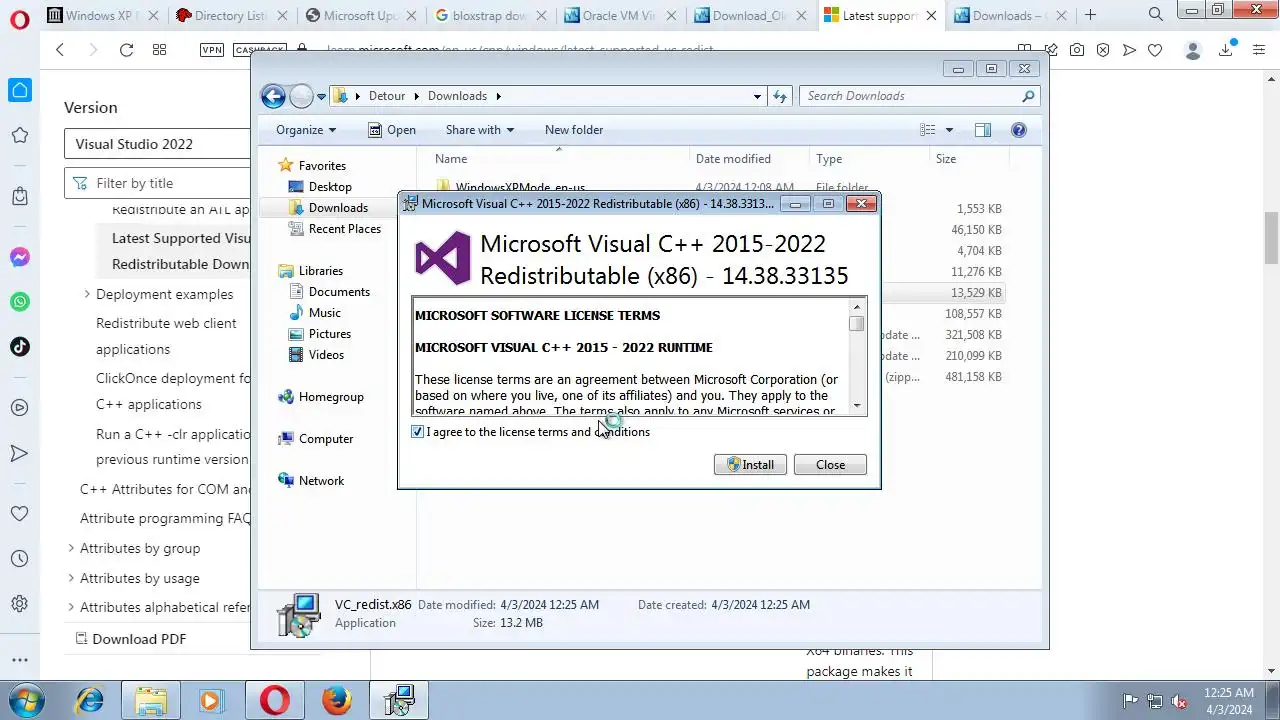Image resolution: width=1280 pixels, height=720 pixels.
Task: Open the Pictures library
Action: (x=330, y=334)
